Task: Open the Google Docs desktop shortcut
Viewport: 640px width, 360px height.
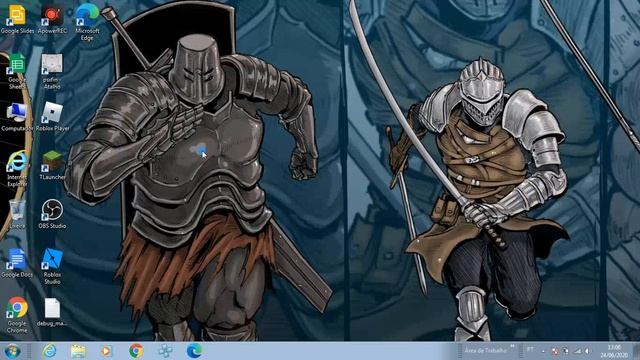Action: [17, 263]
